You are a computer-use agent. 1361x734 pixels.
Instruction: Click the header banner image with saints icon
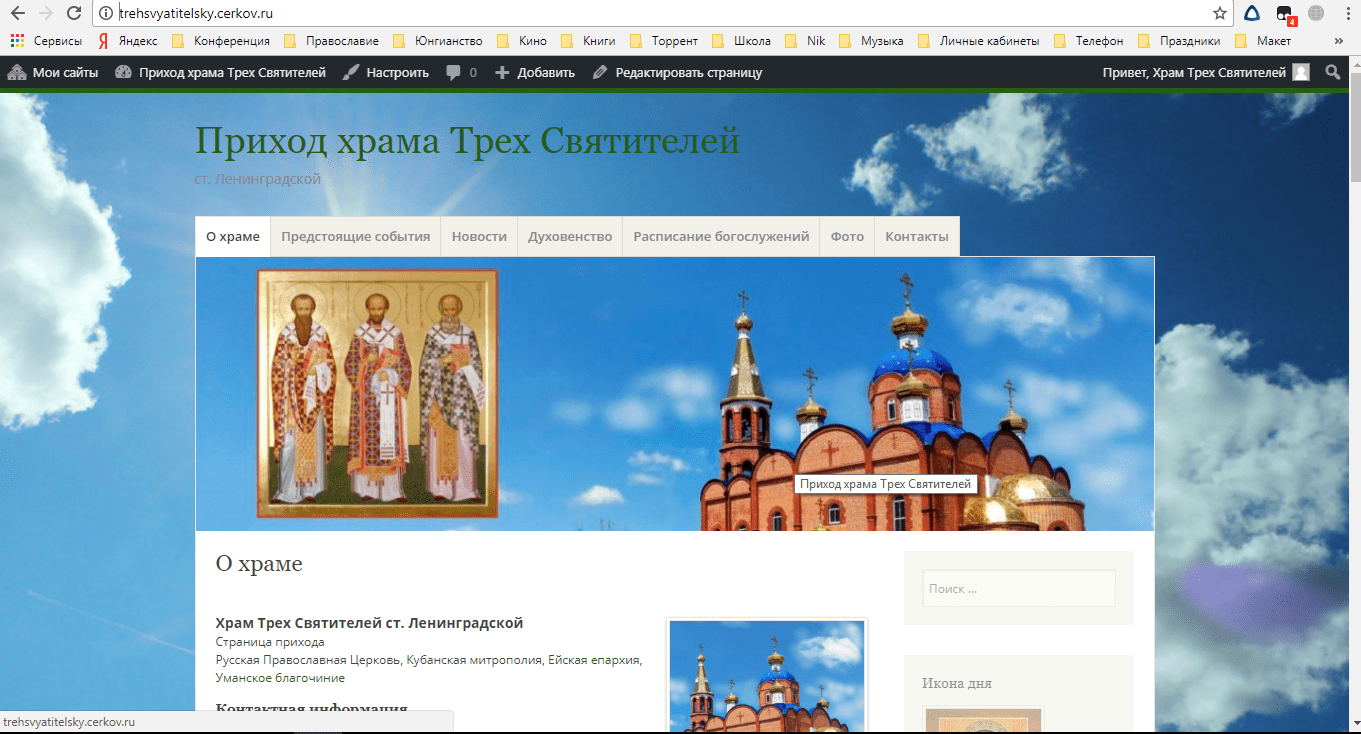(x=675, y=394)
